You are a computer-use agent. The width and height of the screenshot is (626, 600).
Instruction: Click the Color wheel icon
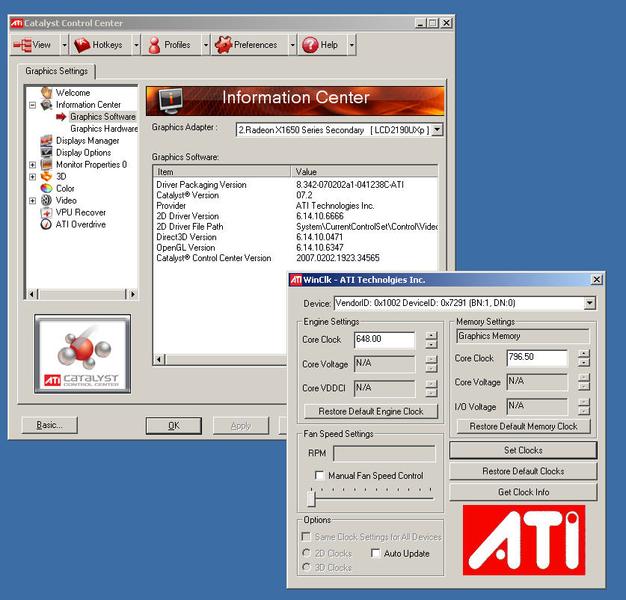(x=46, y=188)
